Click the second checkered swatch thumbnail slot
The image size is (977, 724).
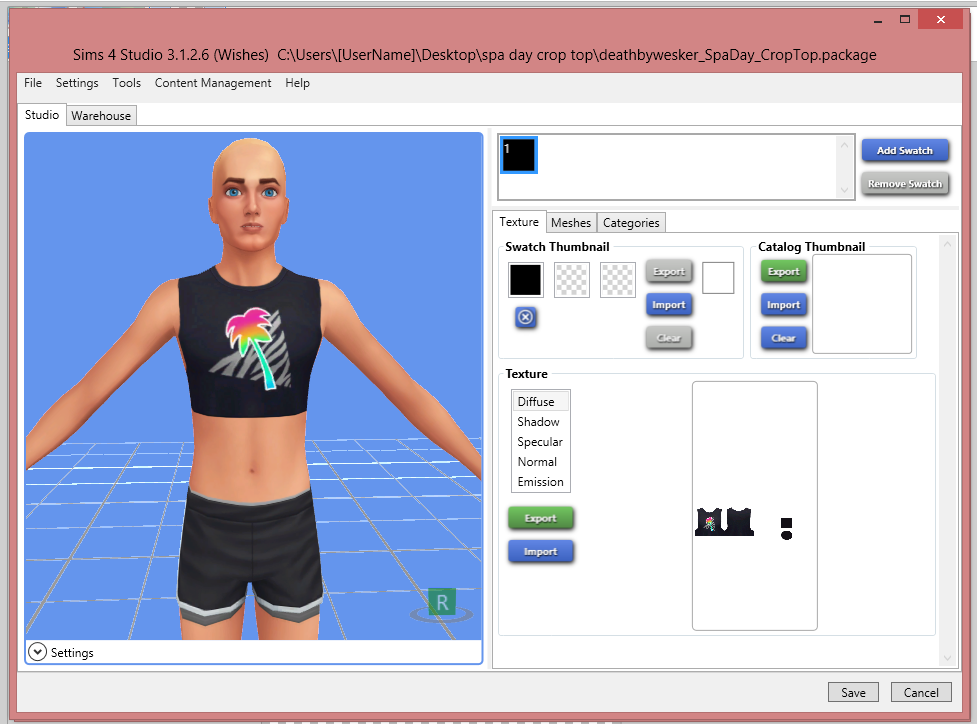pyautogui.click(x=572, y=280)
